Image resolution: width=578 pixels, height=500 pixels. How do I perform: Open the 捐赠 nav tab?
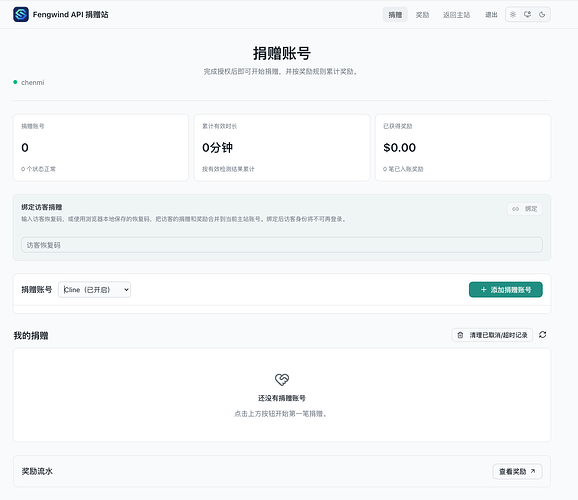(x=395, y=15)
